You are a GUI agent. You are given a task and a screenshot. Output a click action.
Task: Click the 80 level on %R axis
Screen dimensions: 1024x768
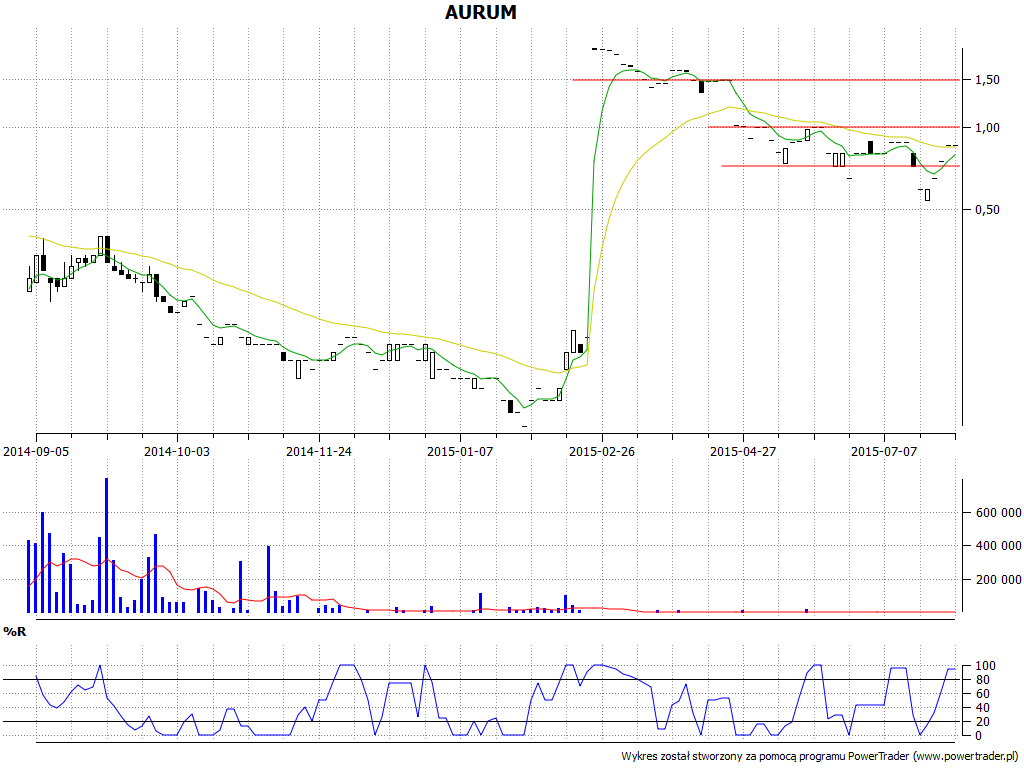point(981,680)
